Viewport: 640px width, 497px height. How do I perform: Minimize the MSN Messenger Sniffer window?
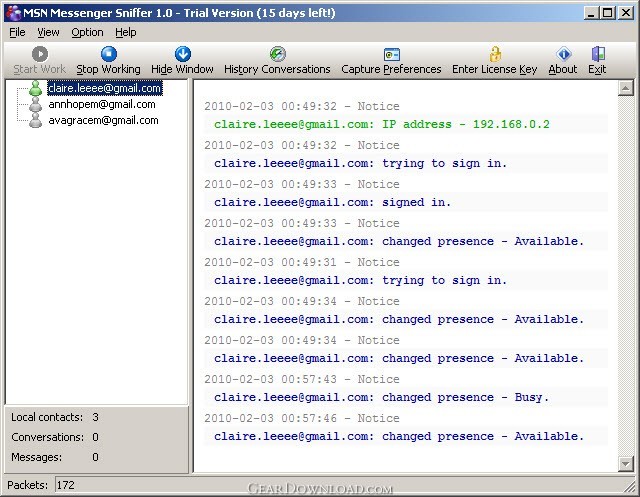[x=591, y=13]
